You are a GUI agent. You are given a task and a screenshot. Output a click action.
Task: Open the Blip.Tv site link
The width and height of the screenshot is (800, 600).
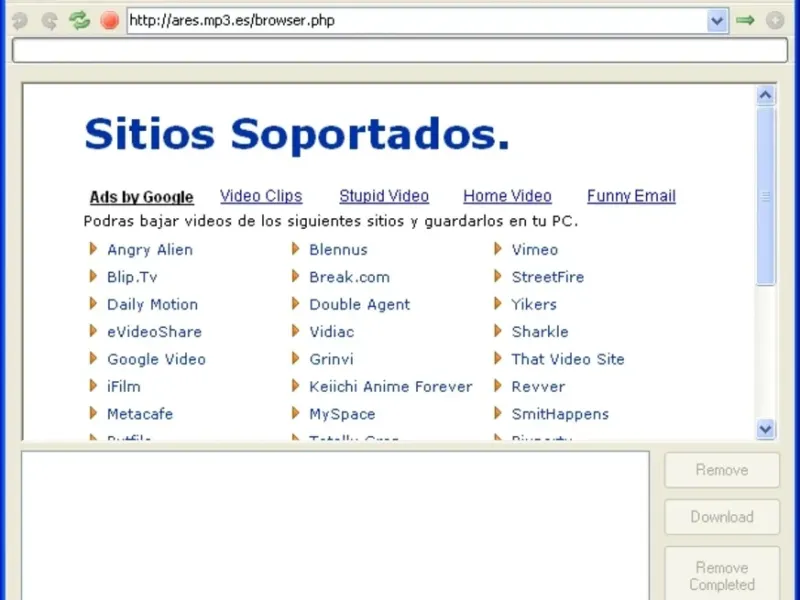click(132, 277)
